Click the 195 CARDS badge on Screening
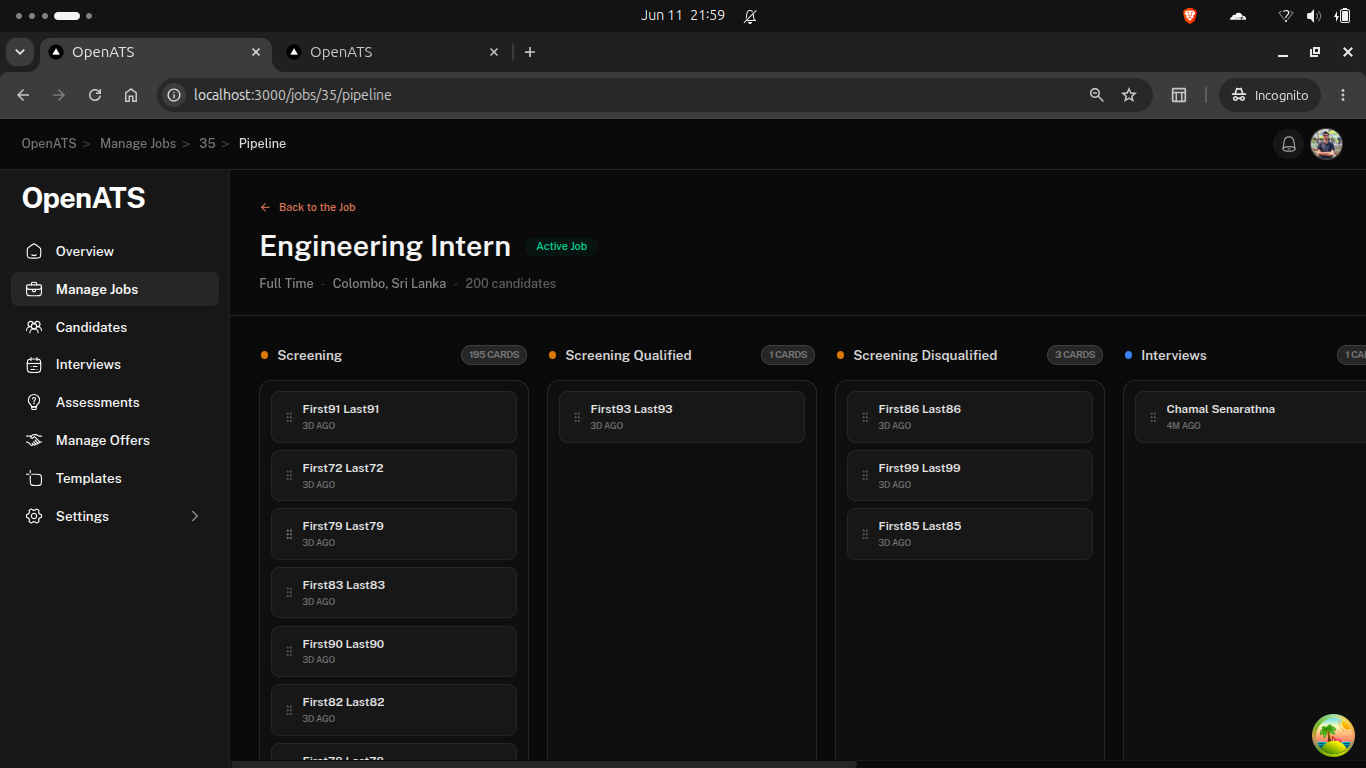This screenshot has width=1366, height=768. point(494,355)
